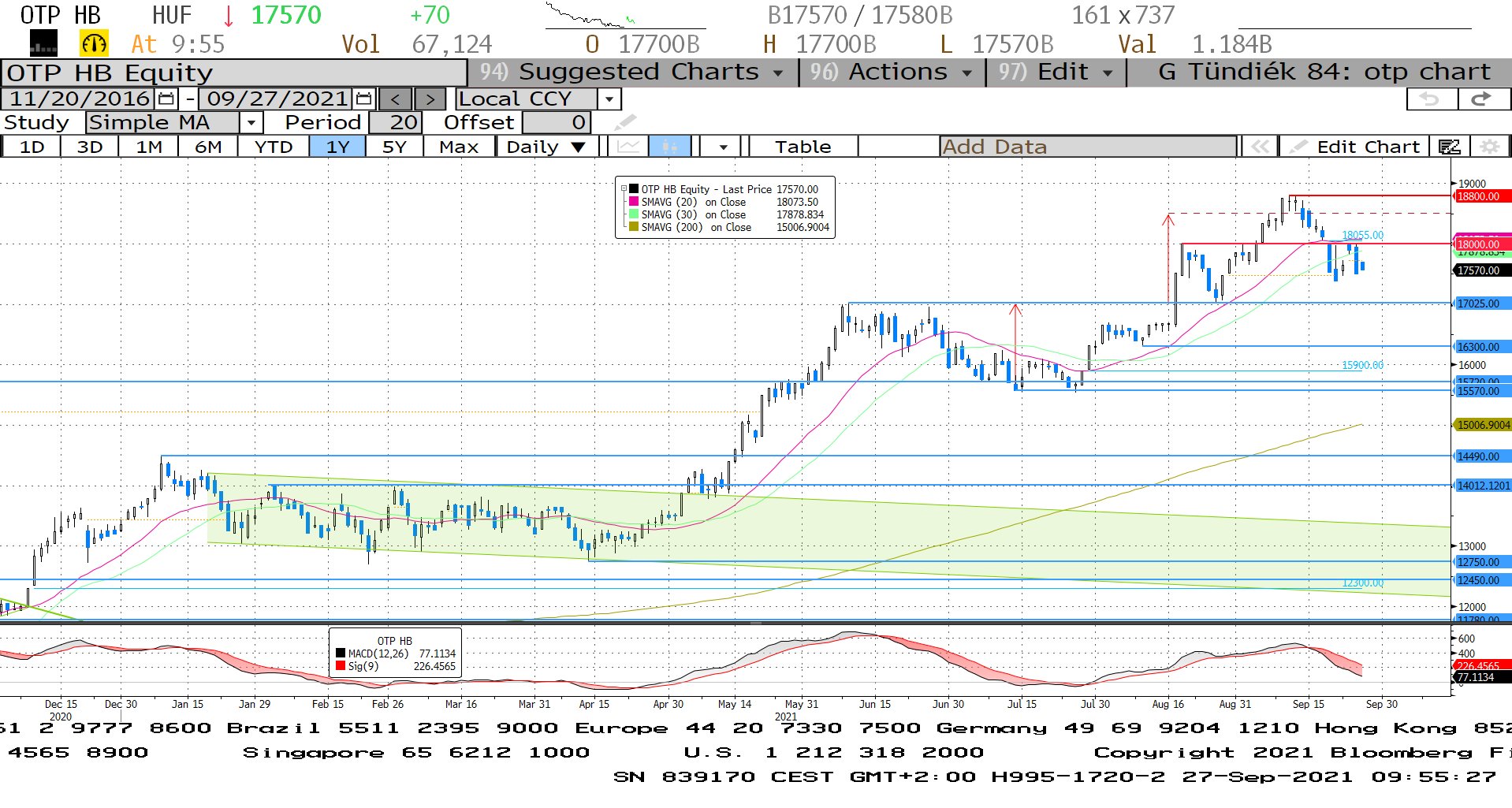Open the Simple MA study dropdown arrow

(x=251, y=123)
